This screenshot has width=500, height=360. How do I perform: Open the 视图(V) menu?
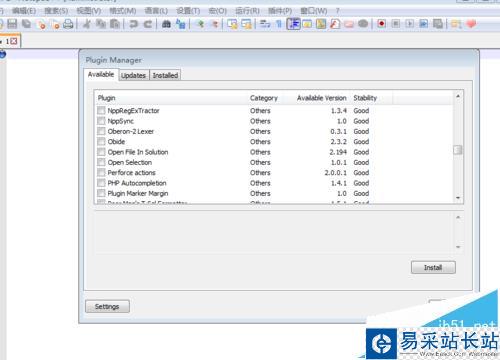tap(89, 11)
